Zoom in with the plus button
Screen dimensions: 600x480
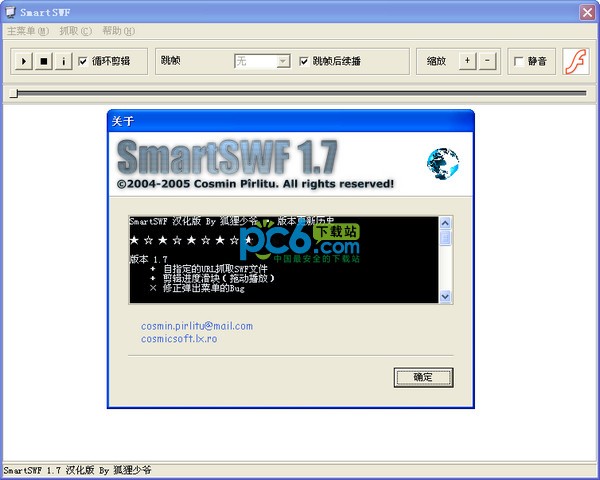tap(467, 60)
